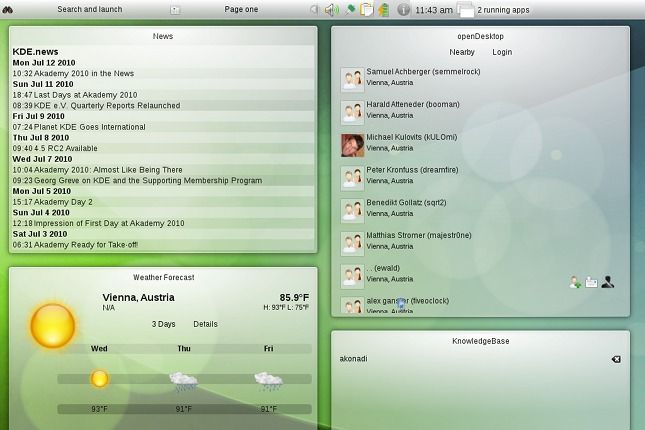Viewport: 645px width, 430px height.
Task: Switch to the Page one activity
Action: click(x=241, y=9)
